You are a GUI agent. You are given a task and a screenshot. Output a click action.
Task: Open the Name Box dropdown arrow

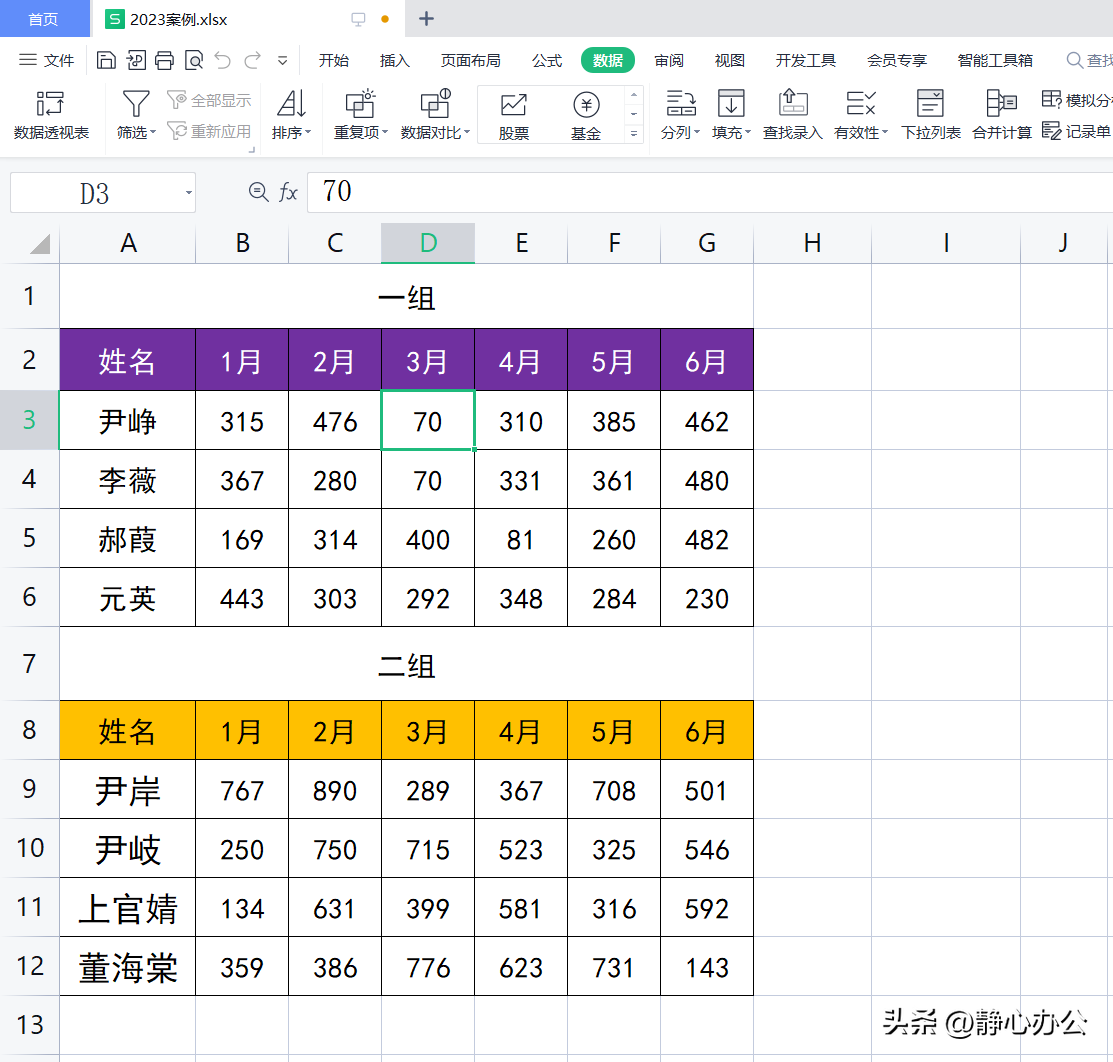(x=188, y=193)
